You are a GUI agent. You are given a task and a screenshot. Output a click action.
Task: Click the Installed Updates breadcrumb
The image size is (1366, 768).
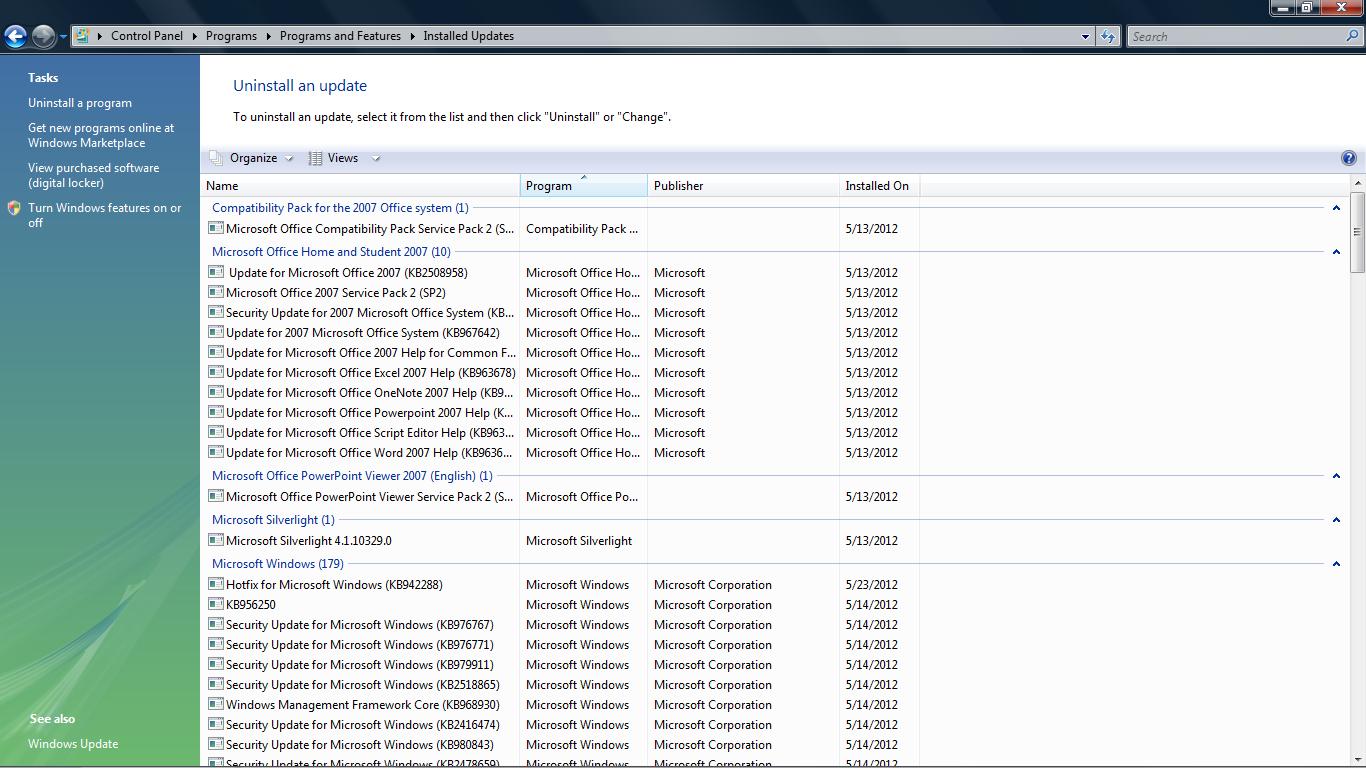point(468,36)
